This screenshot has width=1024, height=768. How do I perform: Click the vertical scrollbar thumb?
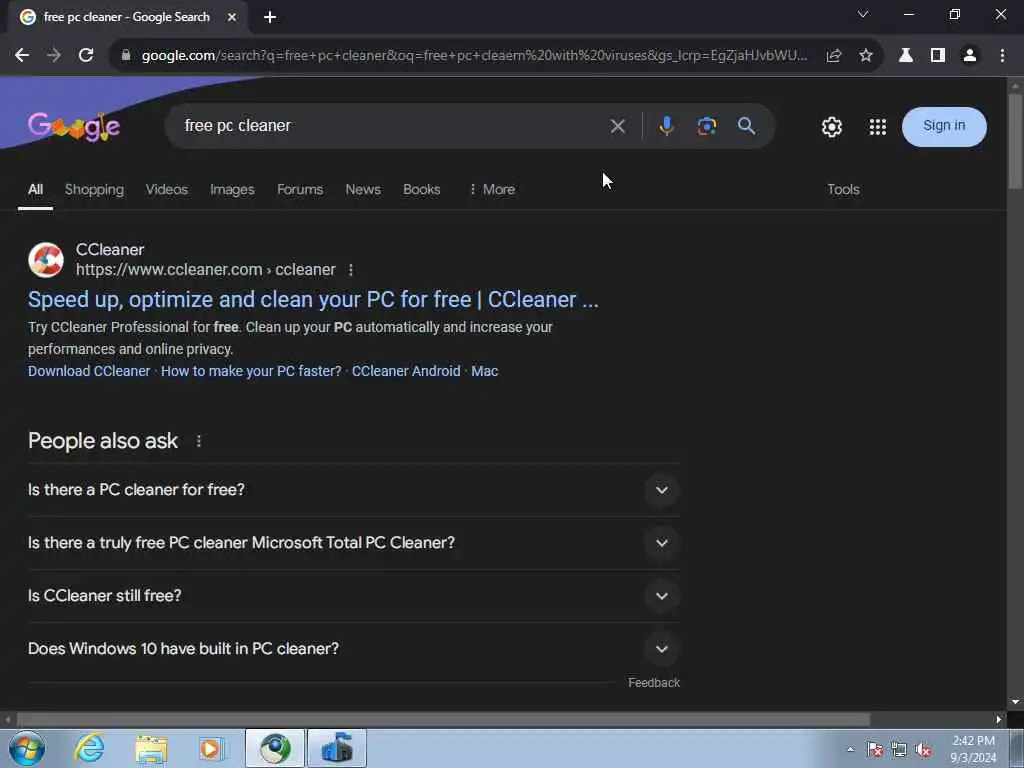pyautogui.click(x=1015, y=140)
